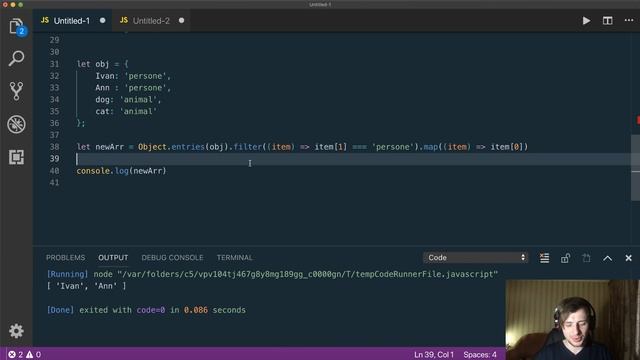The image size is (640, 360).
Task: Click the 'cat' key on line 35
Action: [102, 111]
